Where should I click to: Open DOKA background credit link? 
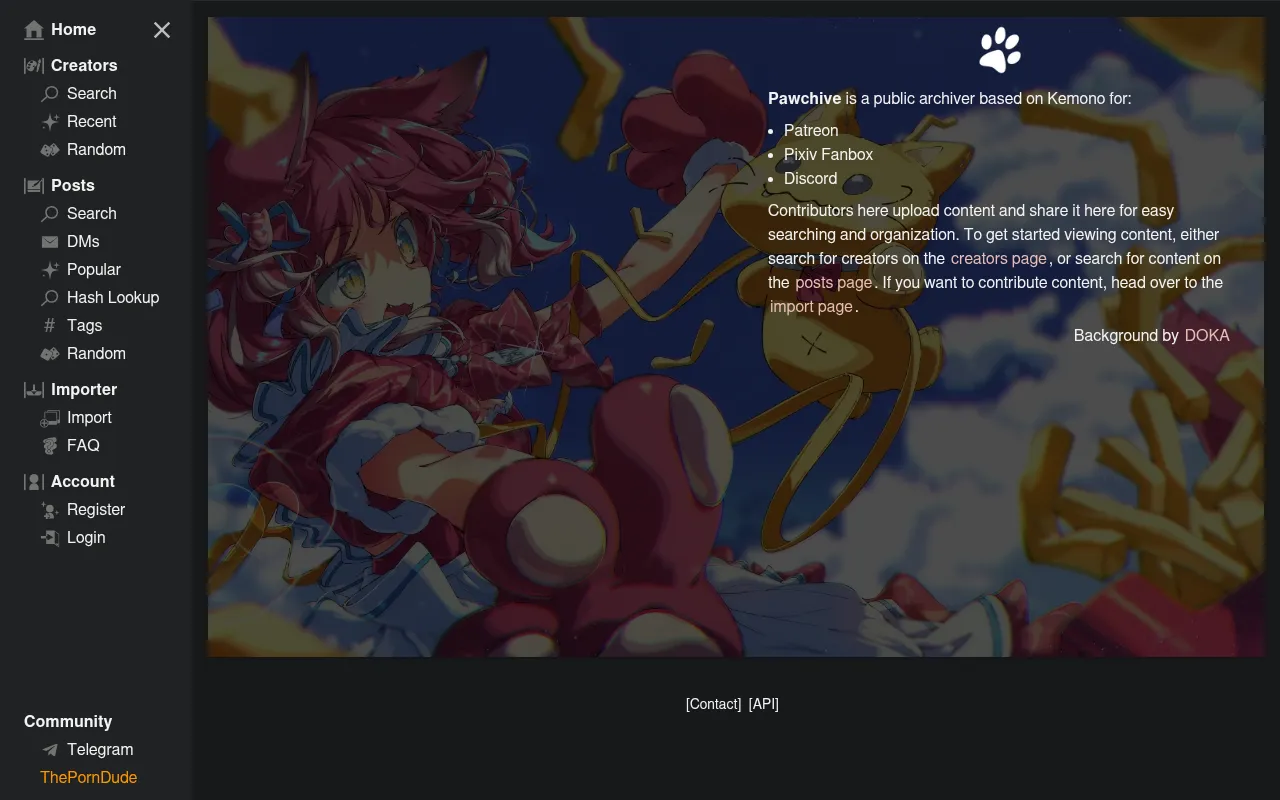1207,336
